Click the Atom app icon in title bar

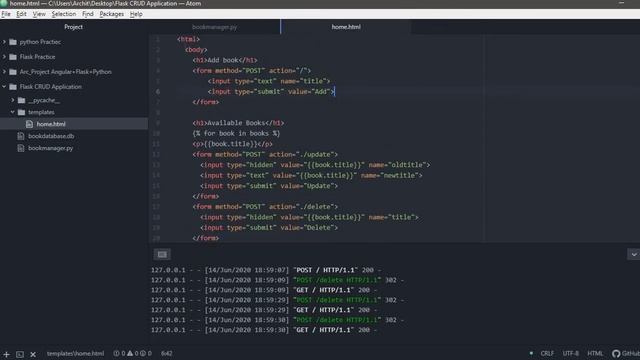coord(4,3)
